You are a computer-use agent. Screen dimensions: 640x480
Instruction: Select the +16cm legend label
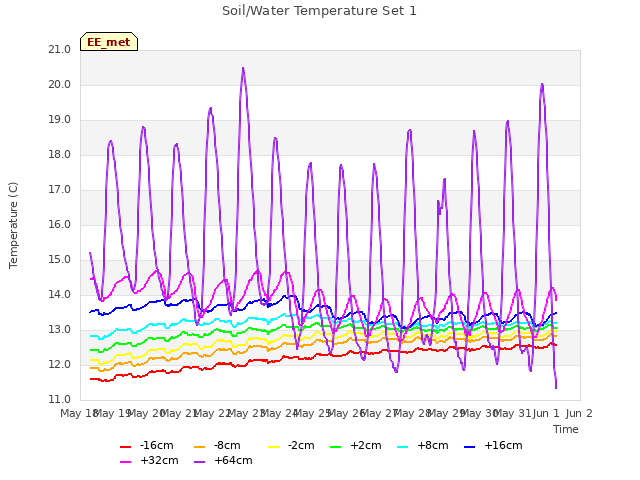(x=503, y=445)
